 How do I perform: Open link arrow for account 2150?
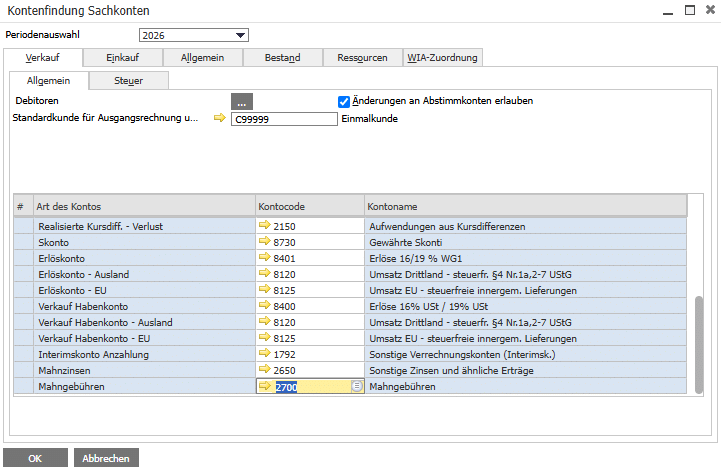coord(264,225)
